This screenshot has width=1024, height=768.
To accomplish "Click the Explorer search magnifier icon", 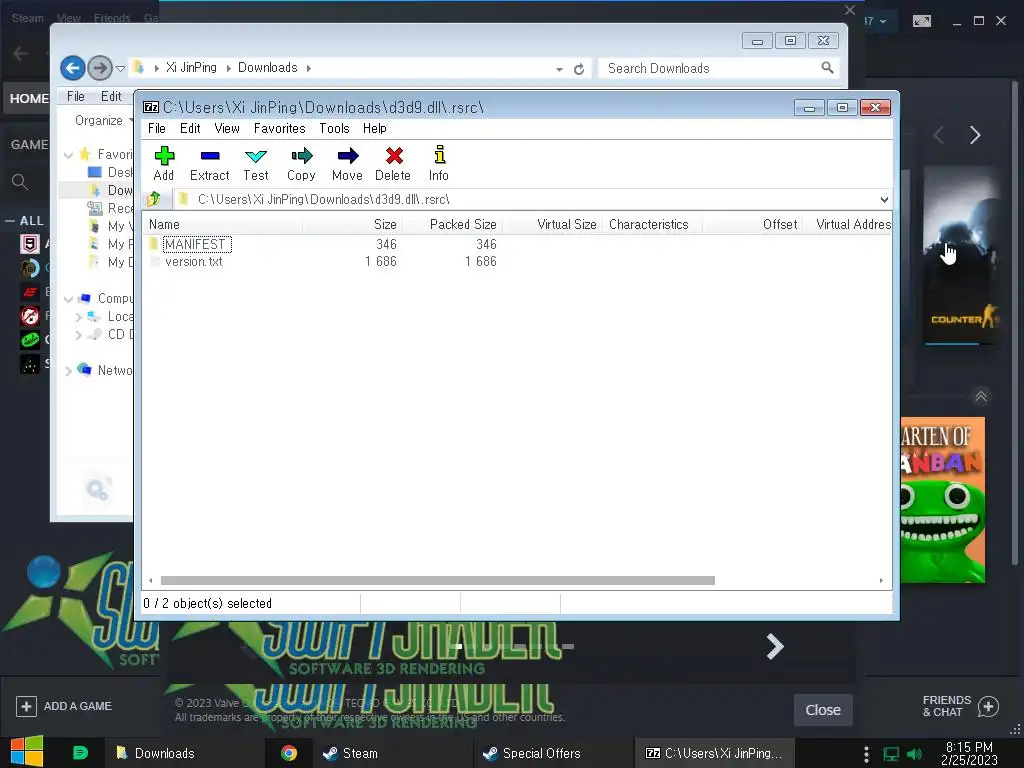I will pyautogui.click(x=827, y=68).
